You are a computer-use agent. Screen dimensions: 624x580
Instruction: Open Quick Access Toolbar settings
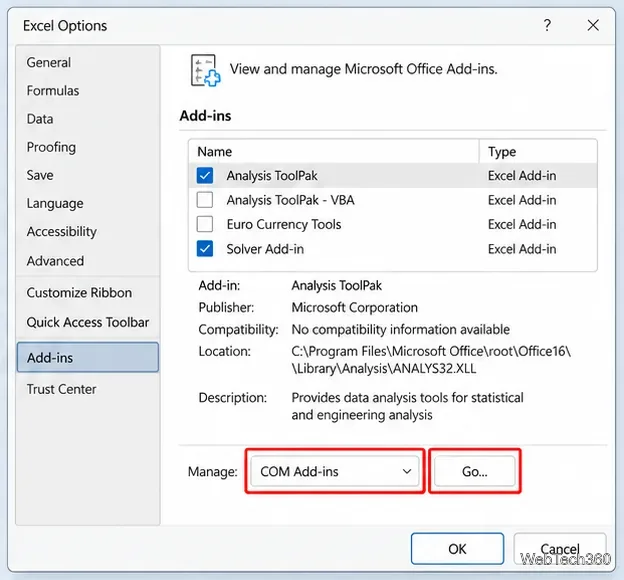(88, 322)
